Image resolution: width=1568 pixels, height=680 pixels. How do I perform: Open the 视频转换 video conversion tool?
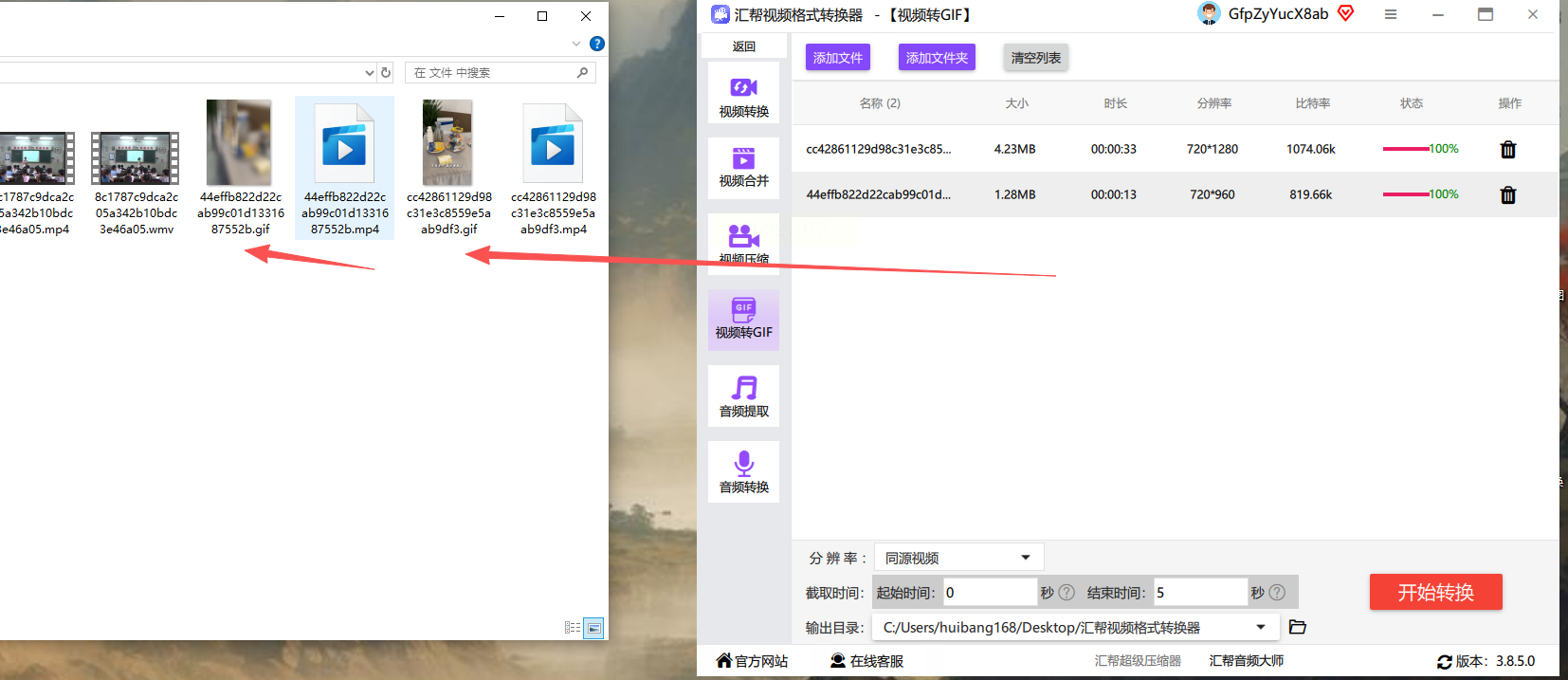pos(743,93)
